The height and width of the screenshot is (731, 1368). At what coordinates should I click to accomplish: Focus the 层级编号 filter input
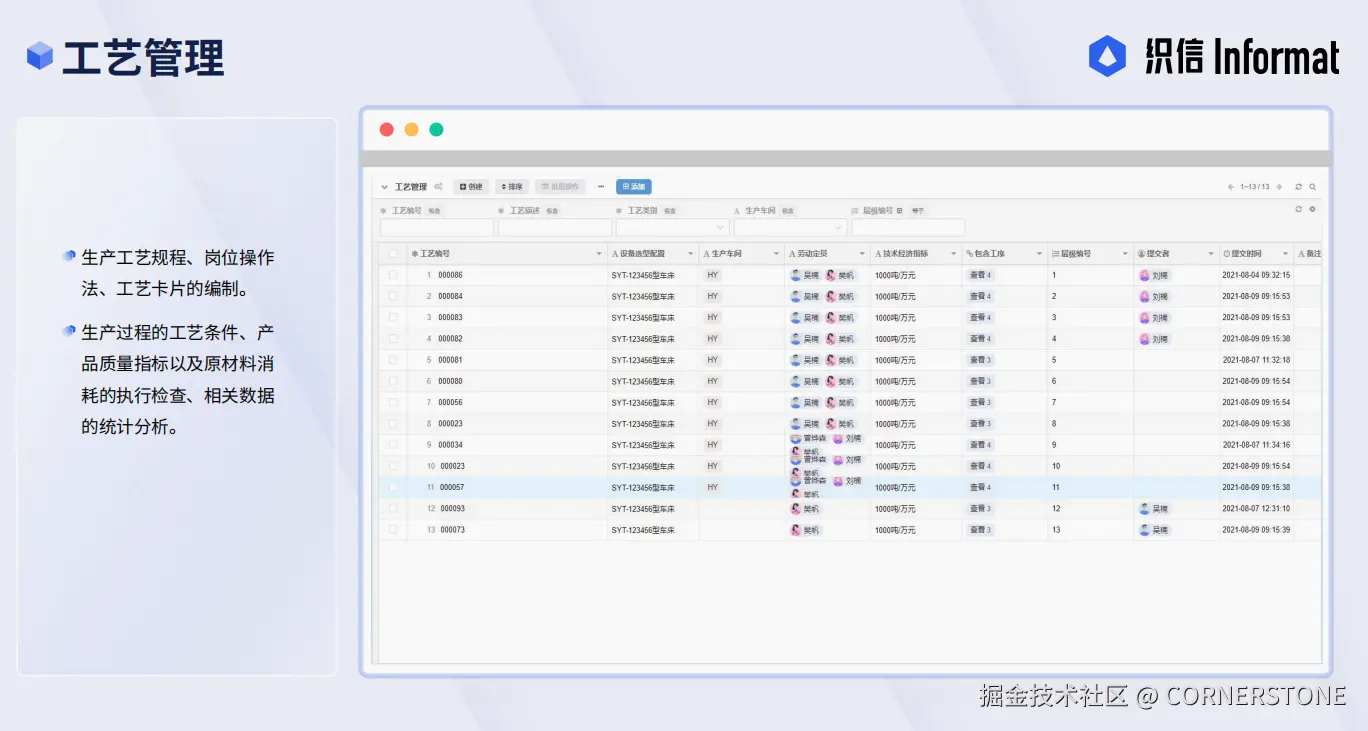pyautogui.click(x=908, y=228)
